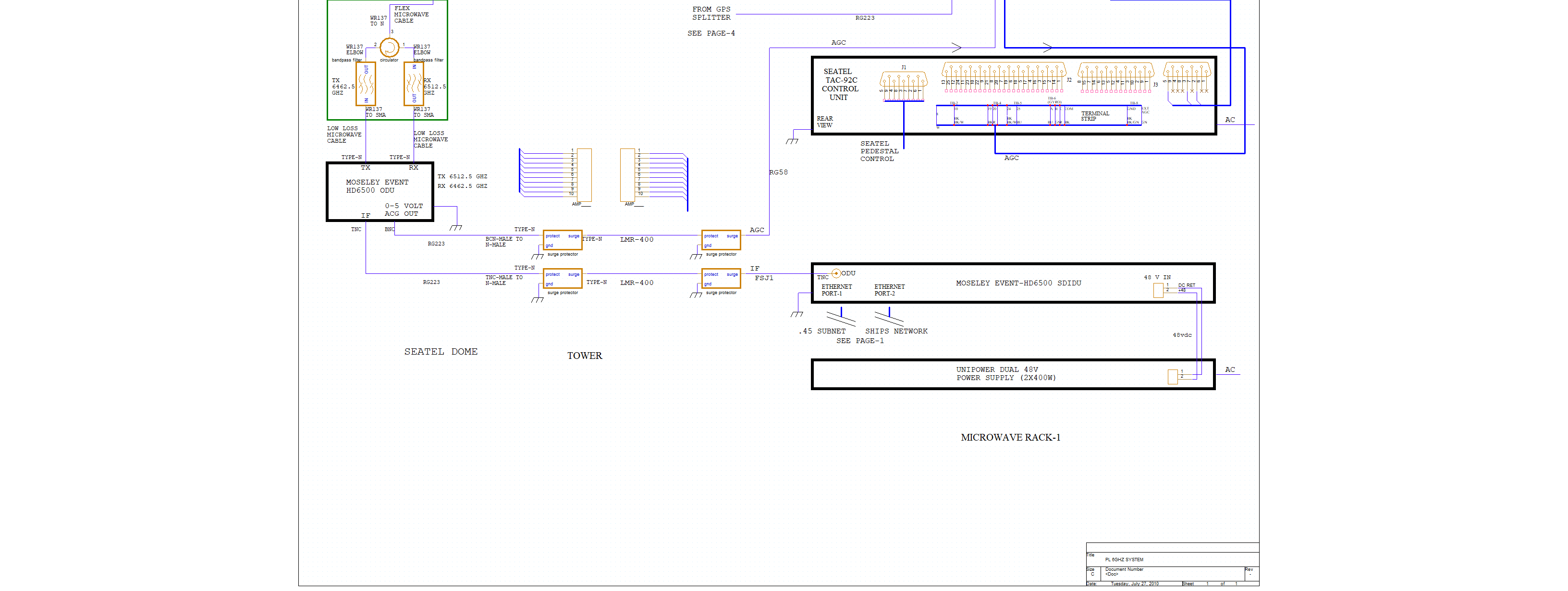Click the RG58 cable label
Screen dimensions: 1568x591
tap(779, 172)
